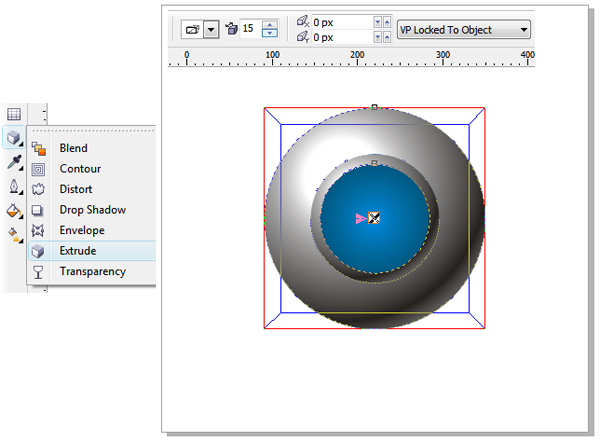The image size is (600, 442).
Task: Click the vanishing point Y coordinate icon
Action: click(303, 37)
